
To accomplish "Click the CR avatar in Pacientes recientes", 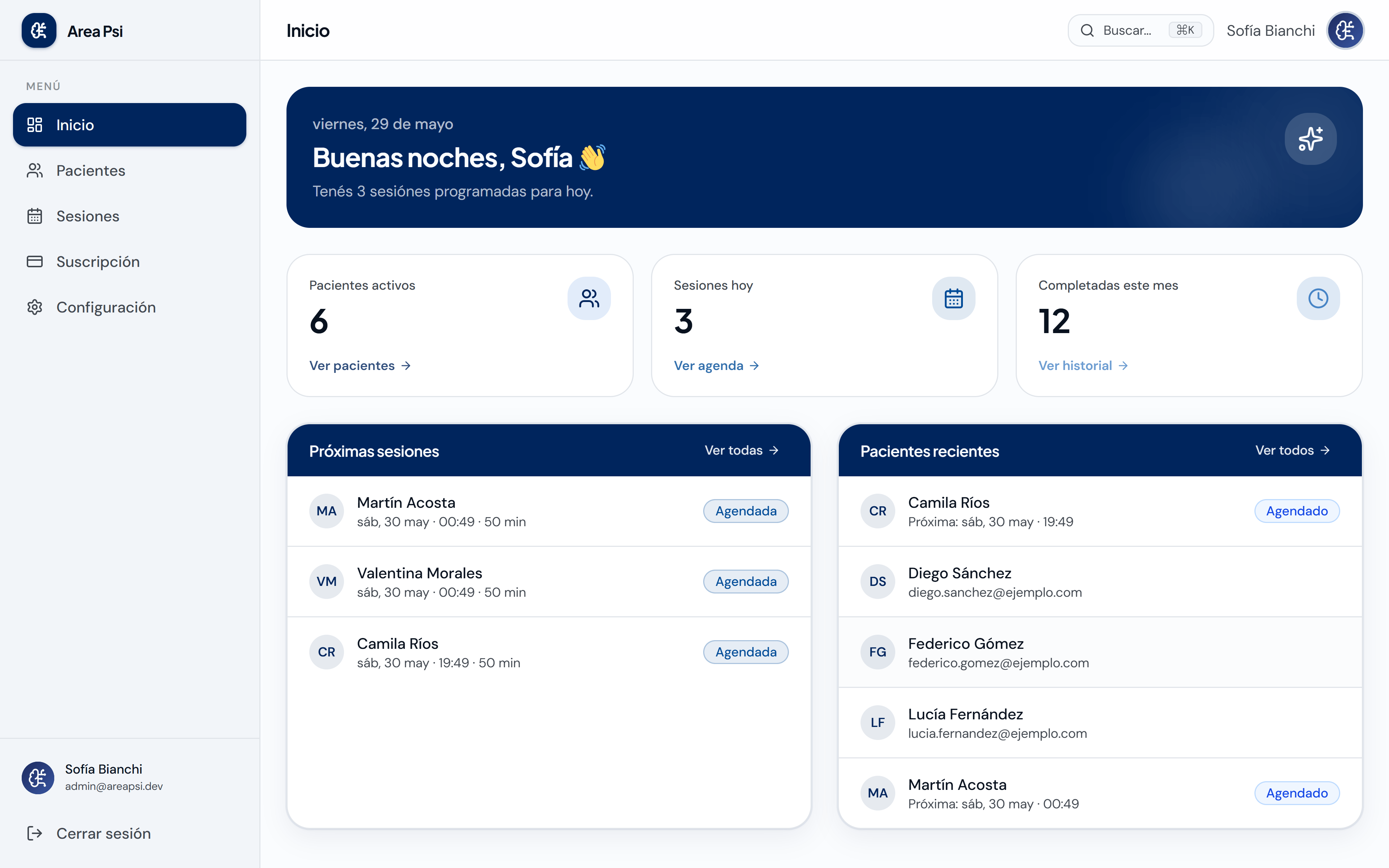I will pyautogui.click(x=878, y=511).
